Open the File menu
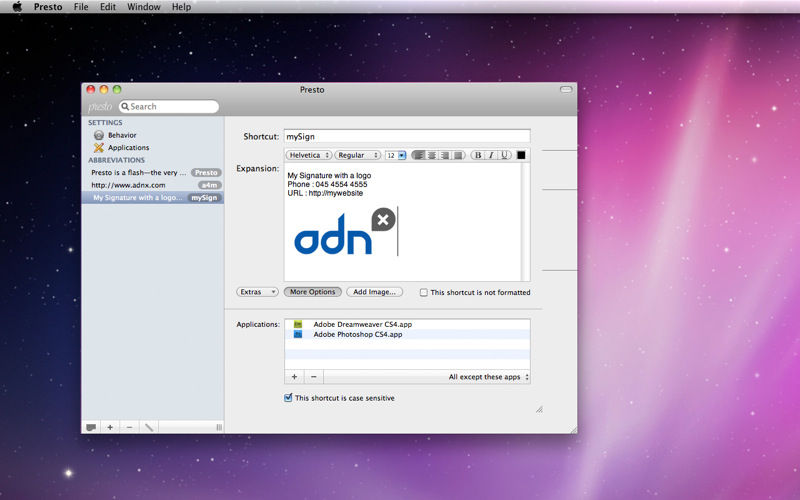The image size is (800, 500). pyautogui.click(x=81, y=7)
